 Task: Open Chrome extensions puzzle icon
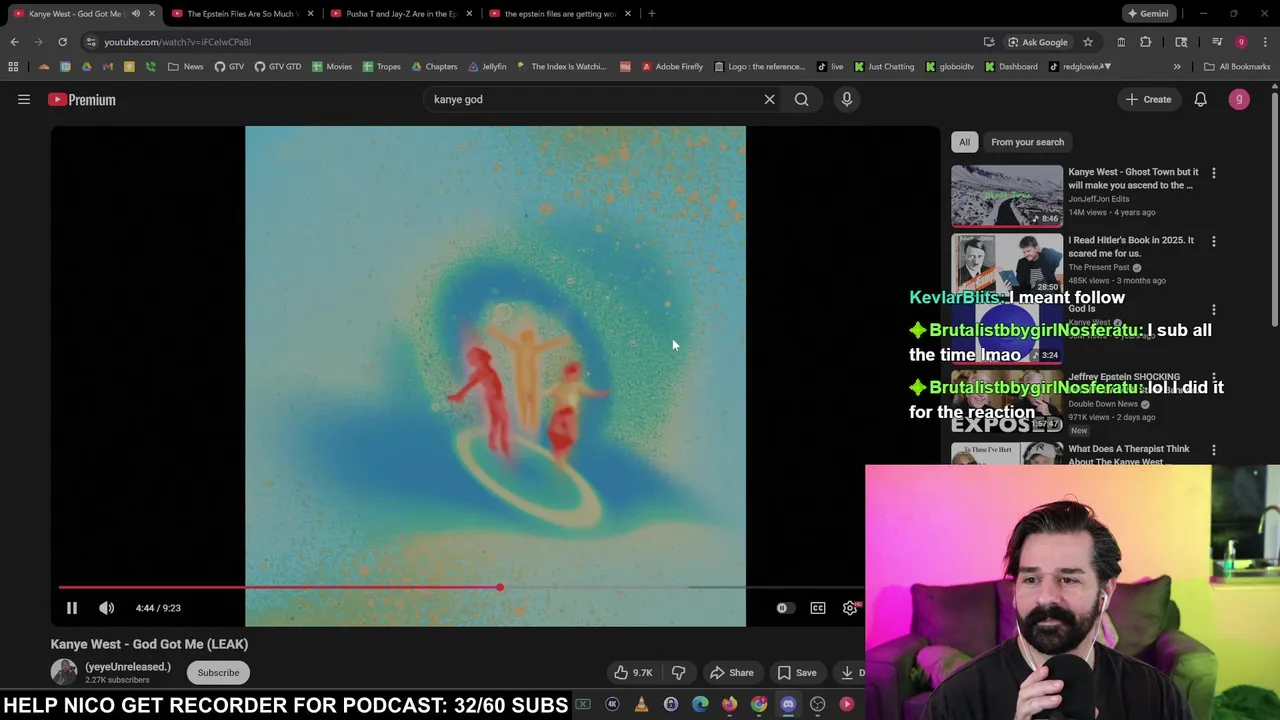click(1146, 42)
